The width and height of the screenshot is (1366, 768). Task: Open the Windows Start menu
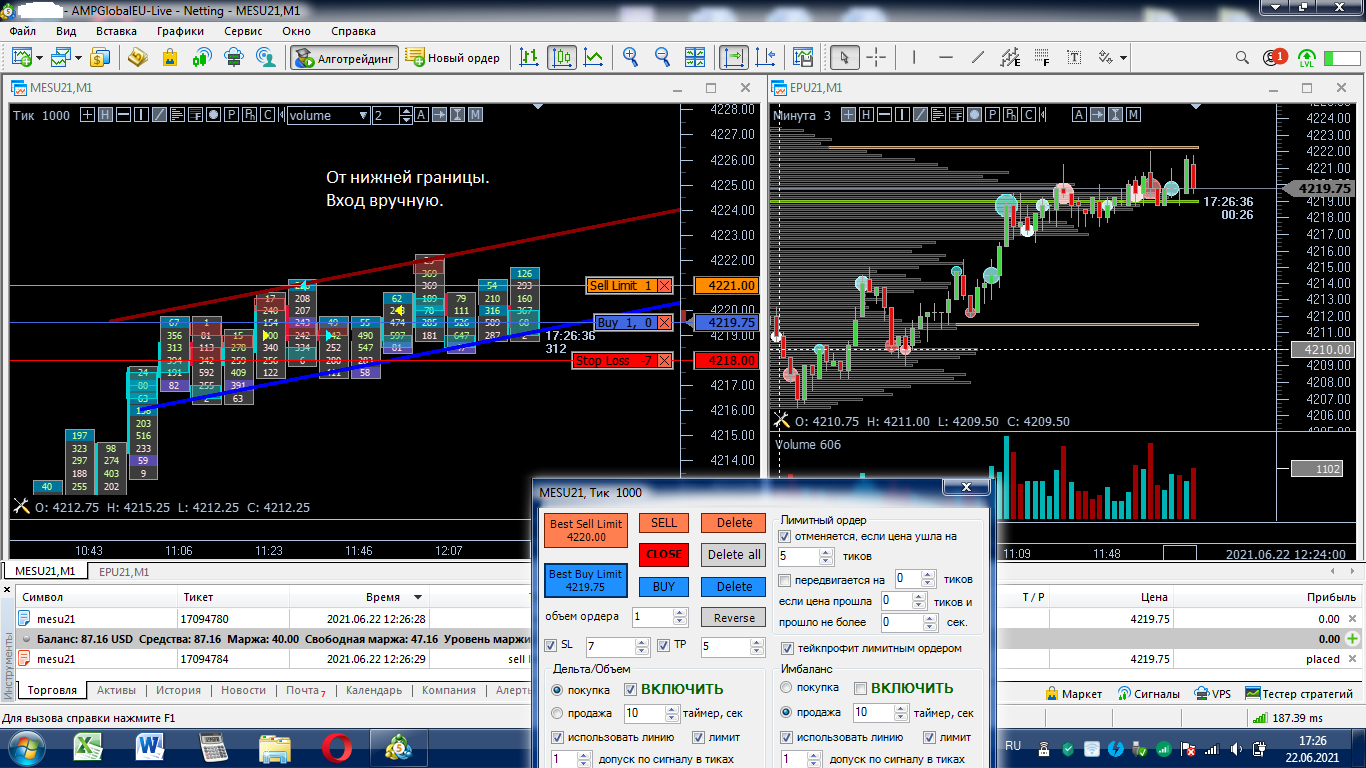click(x=24, y=746)
